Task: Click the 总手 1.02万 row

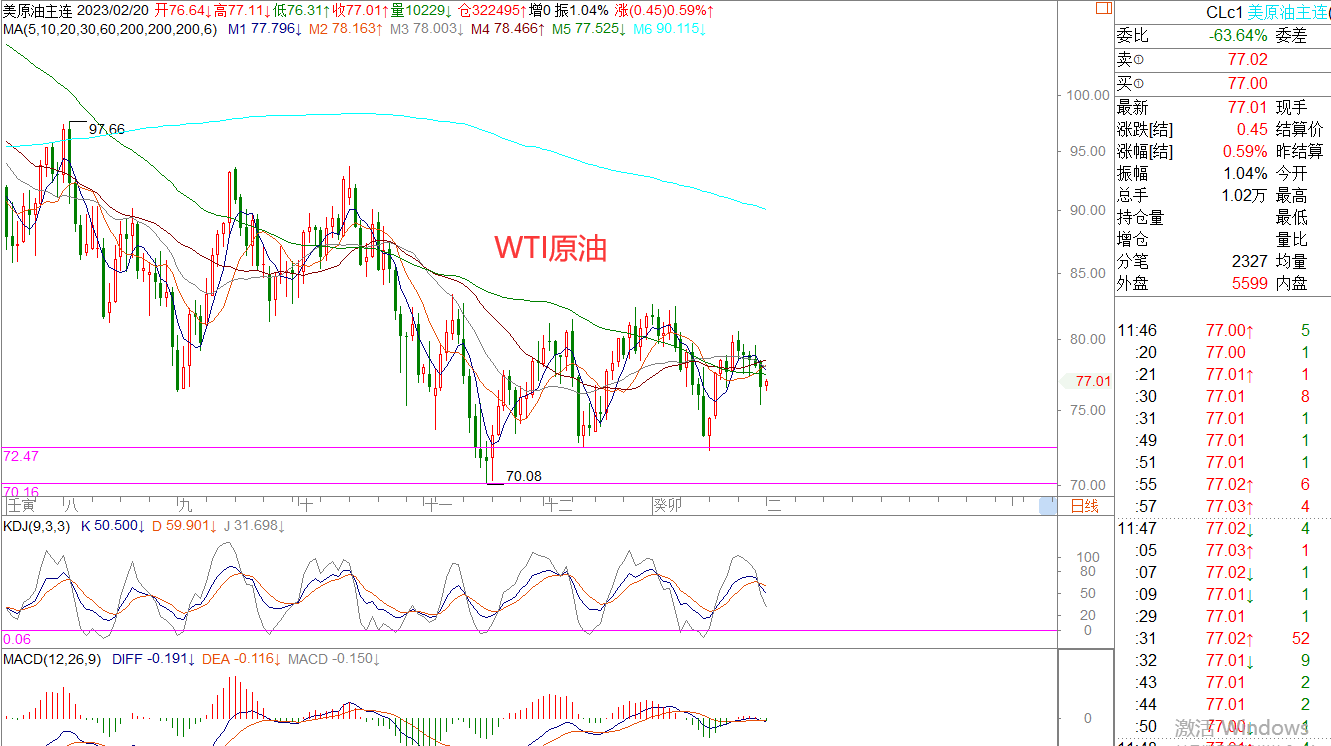Action: click(x=1192, y=195)
